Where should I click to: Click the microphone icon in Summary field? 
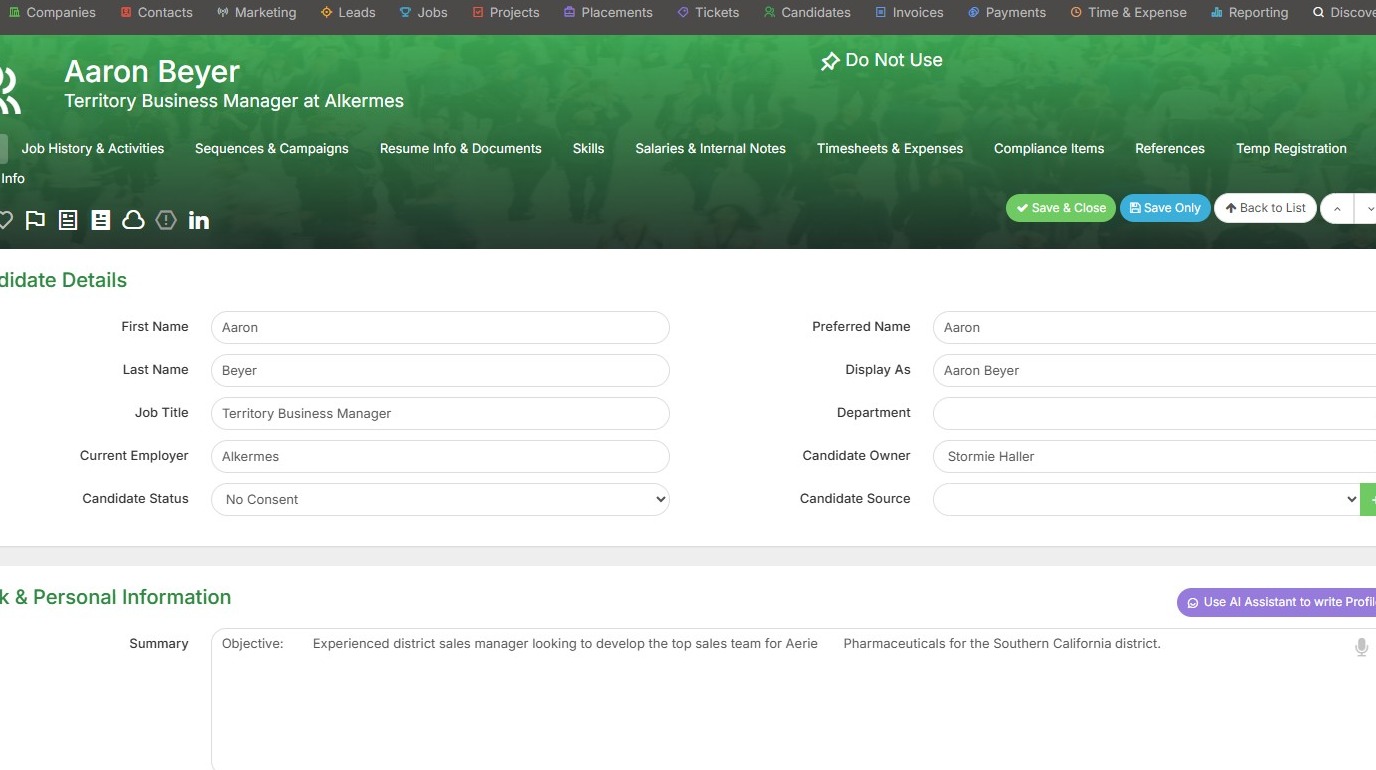(x=1361, y=647)
